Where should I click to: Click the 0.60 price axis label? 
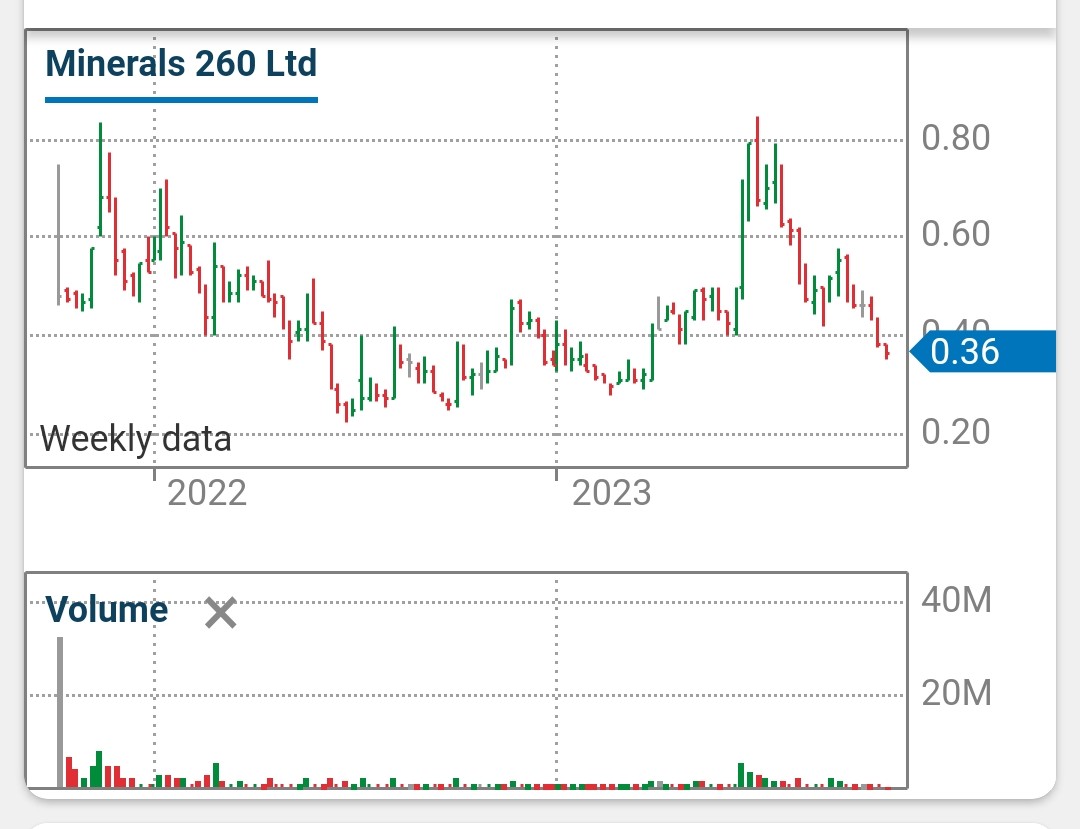pyautogui.click(x=956, y=234)
